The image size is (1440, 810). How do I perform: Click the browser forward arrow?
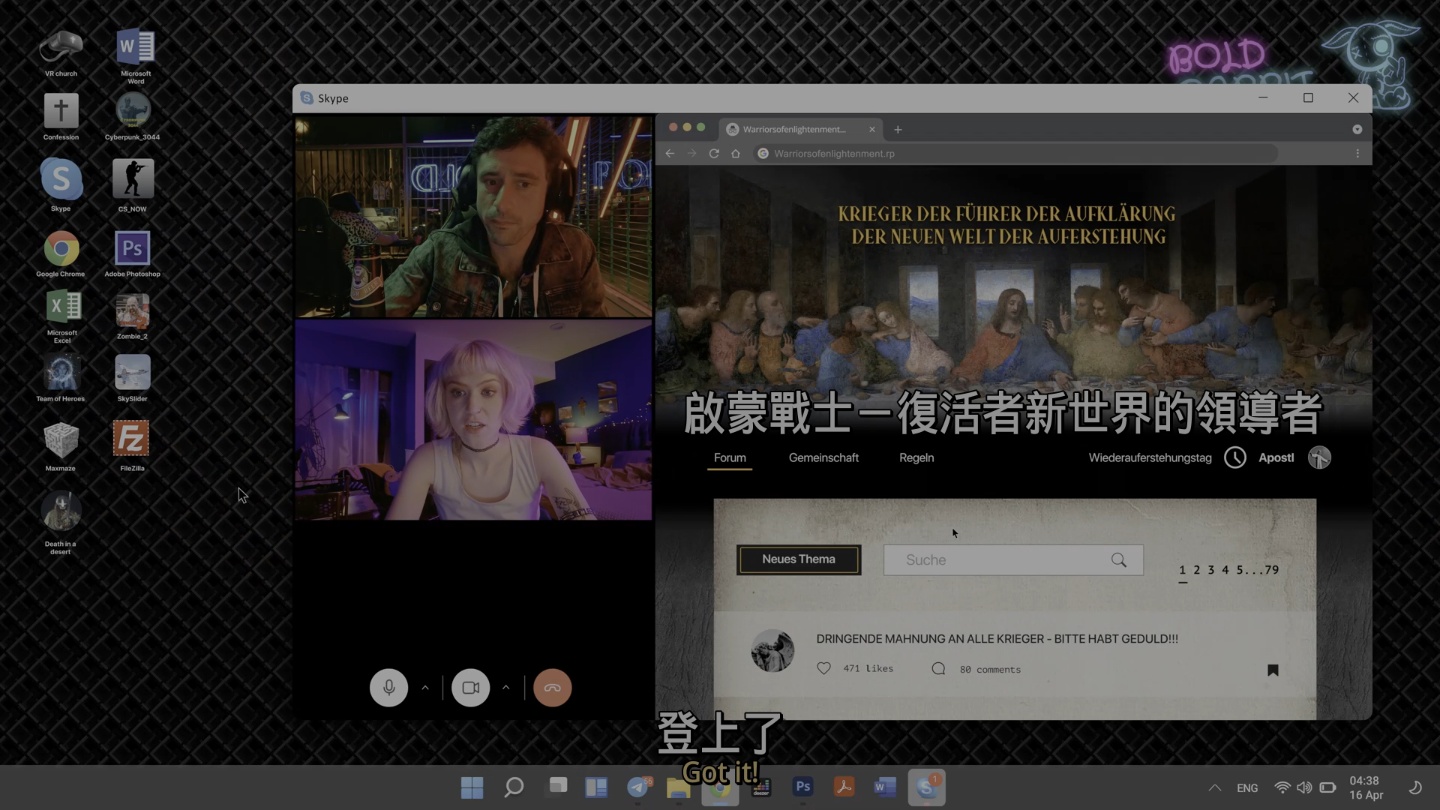pyautogui.click(x=692, y=154)
